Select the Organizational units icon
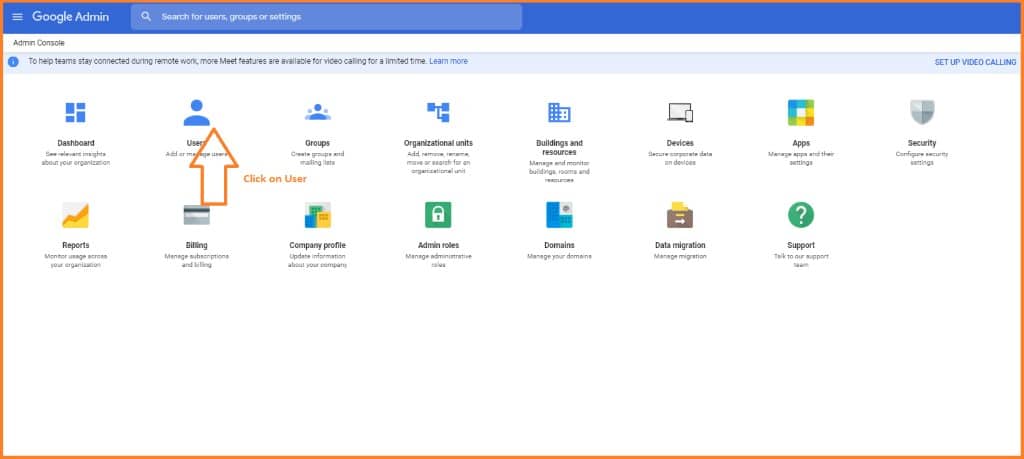This screenshot has width=1024, height=459. (x=438, y=112)
